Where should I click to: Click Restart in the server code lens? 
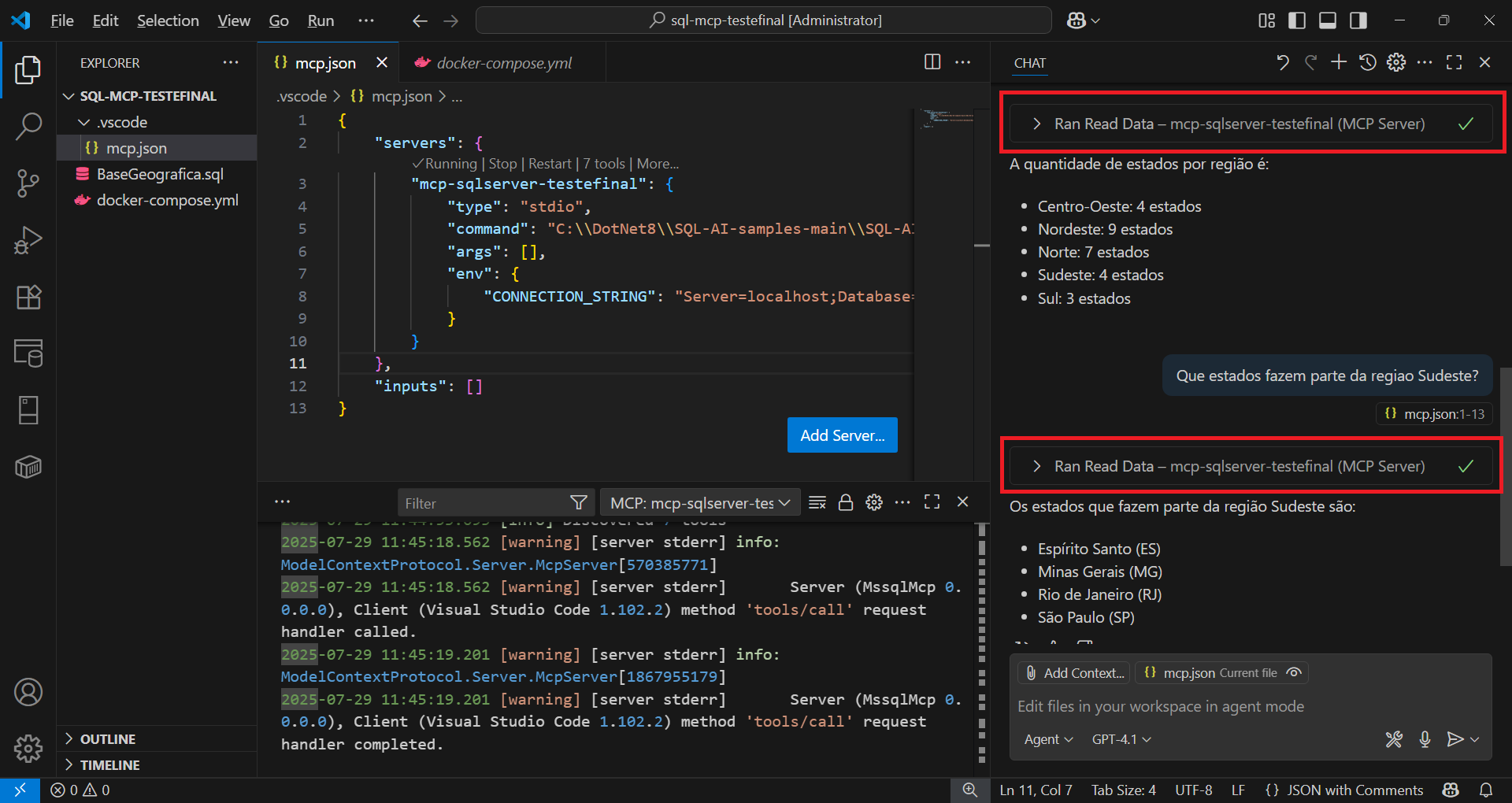point(550,164)
